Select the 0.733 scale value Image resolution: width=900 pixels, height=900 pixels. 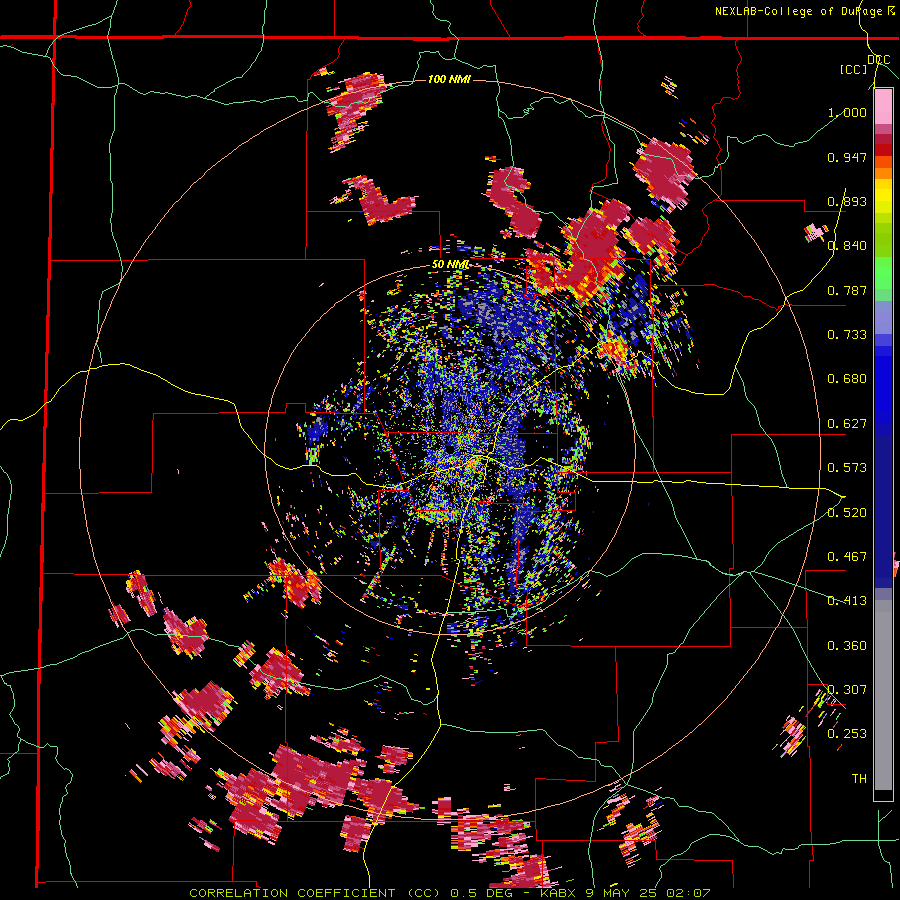[847, 335]
